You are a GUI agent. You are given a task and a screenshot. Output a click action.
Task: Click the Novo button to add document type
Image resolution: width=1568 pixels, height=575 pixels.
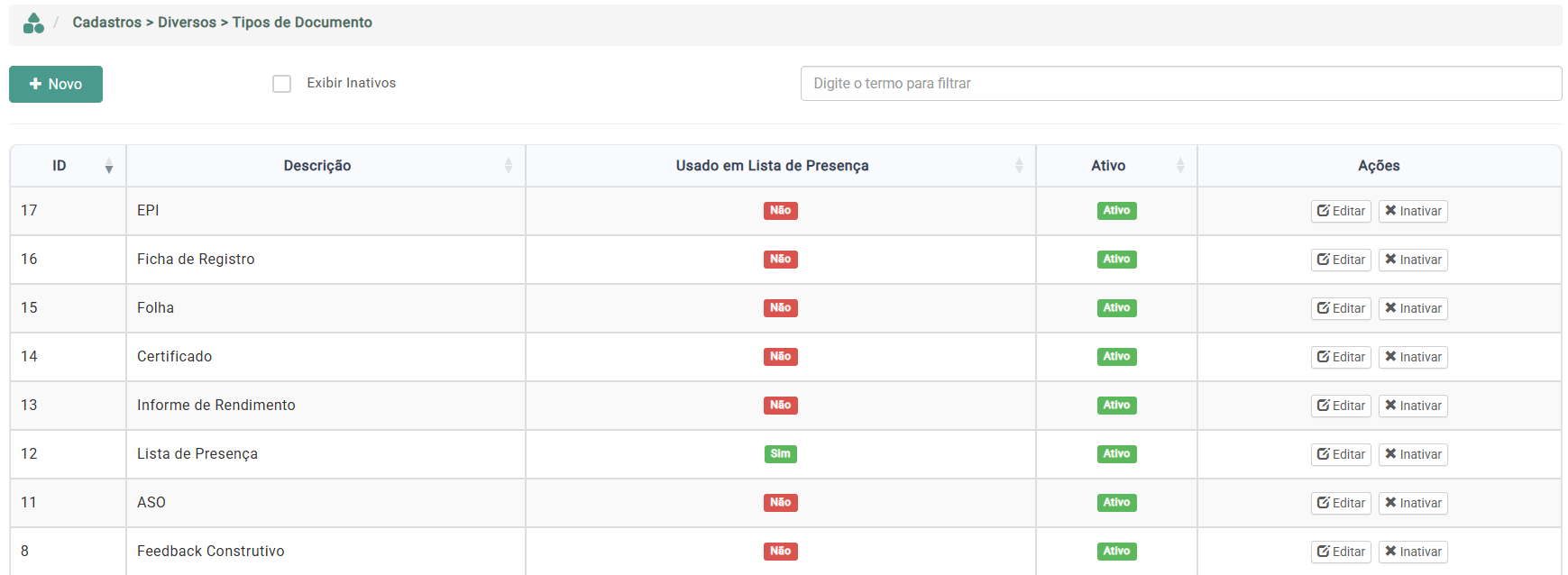[56, 84]
